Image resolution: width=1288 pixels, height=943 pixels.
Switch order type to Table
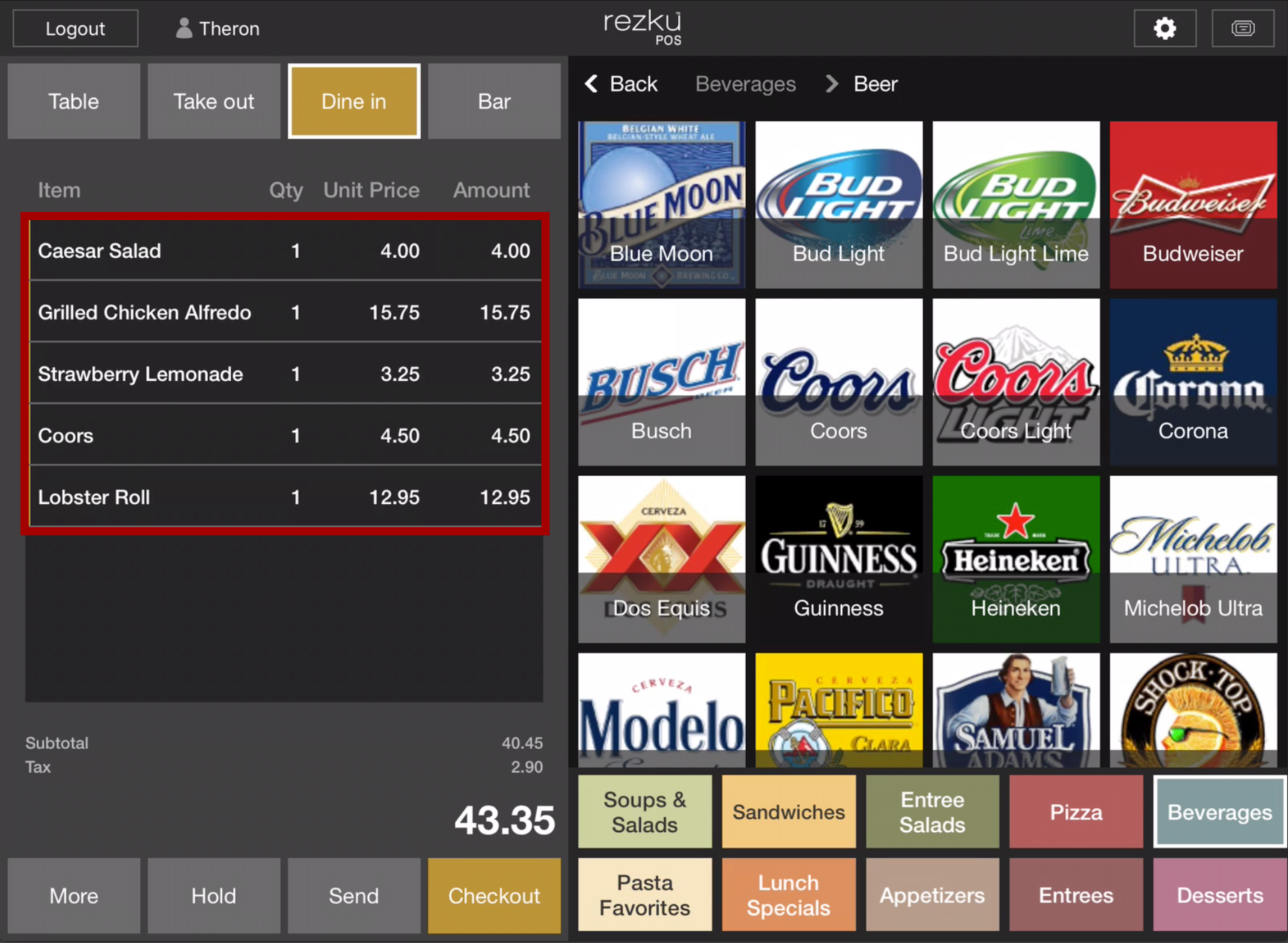pos(74,101)
